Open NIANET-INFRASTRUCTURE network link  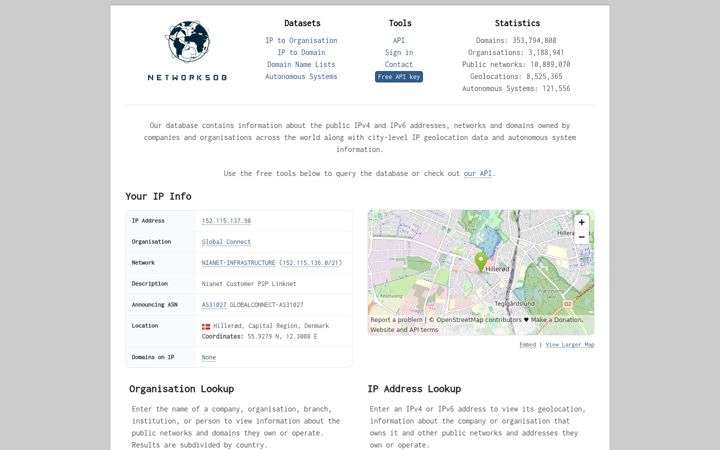238,263
